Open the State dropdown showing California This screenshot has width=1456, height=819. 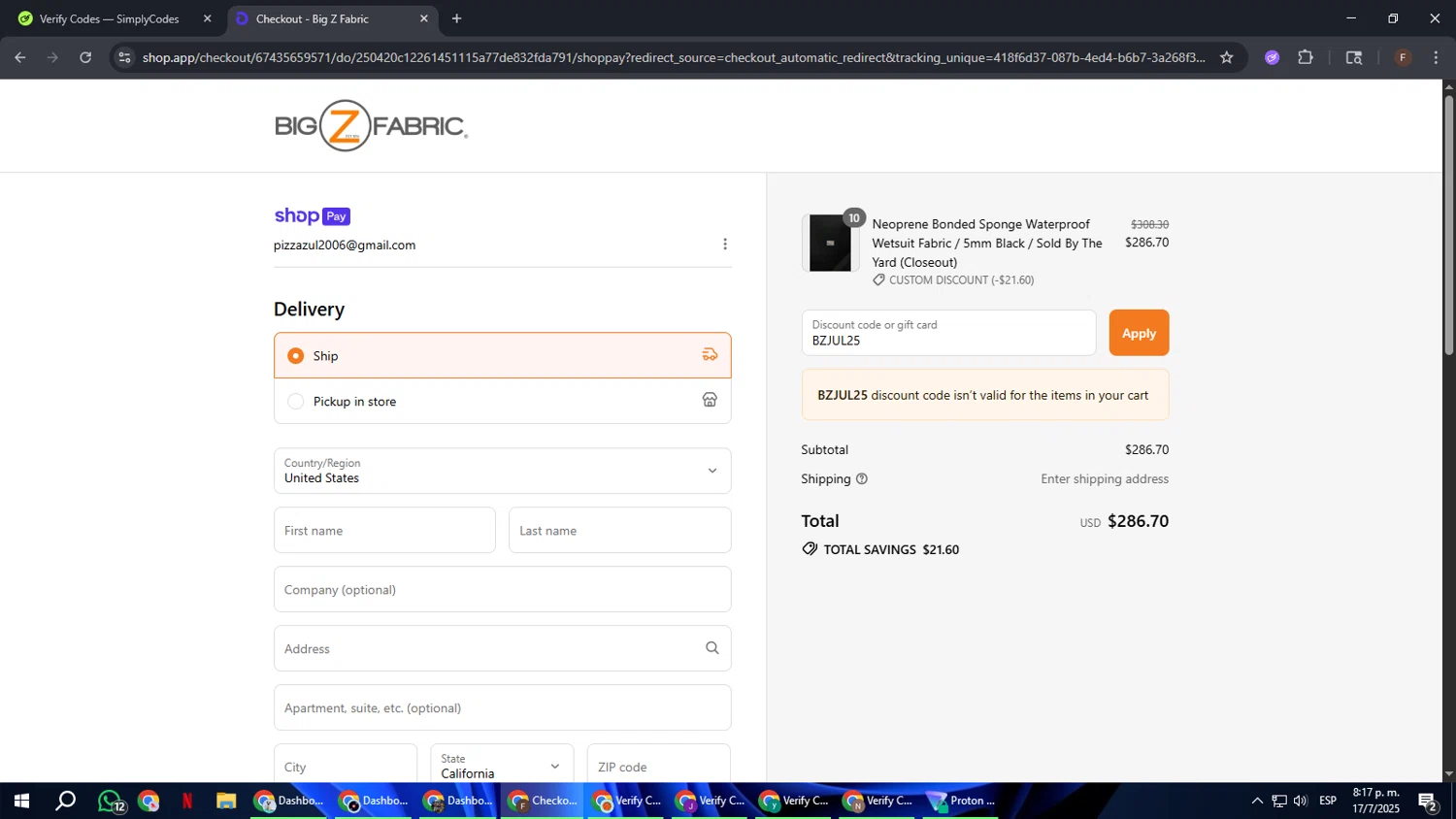[x=502, y=766]
